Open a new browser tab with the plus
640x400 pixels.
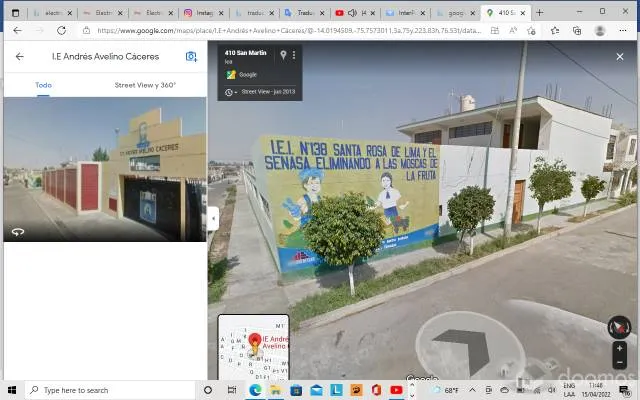point(540,13)
